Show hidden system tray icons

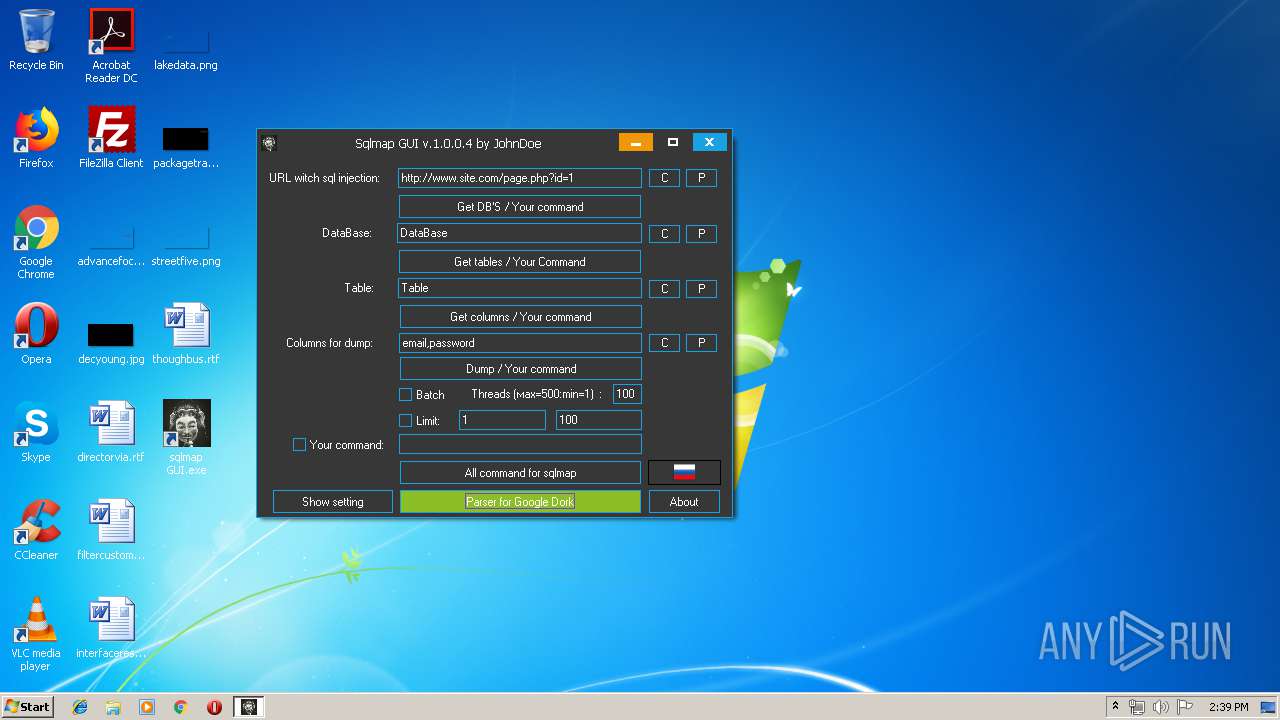[1115, 707]
